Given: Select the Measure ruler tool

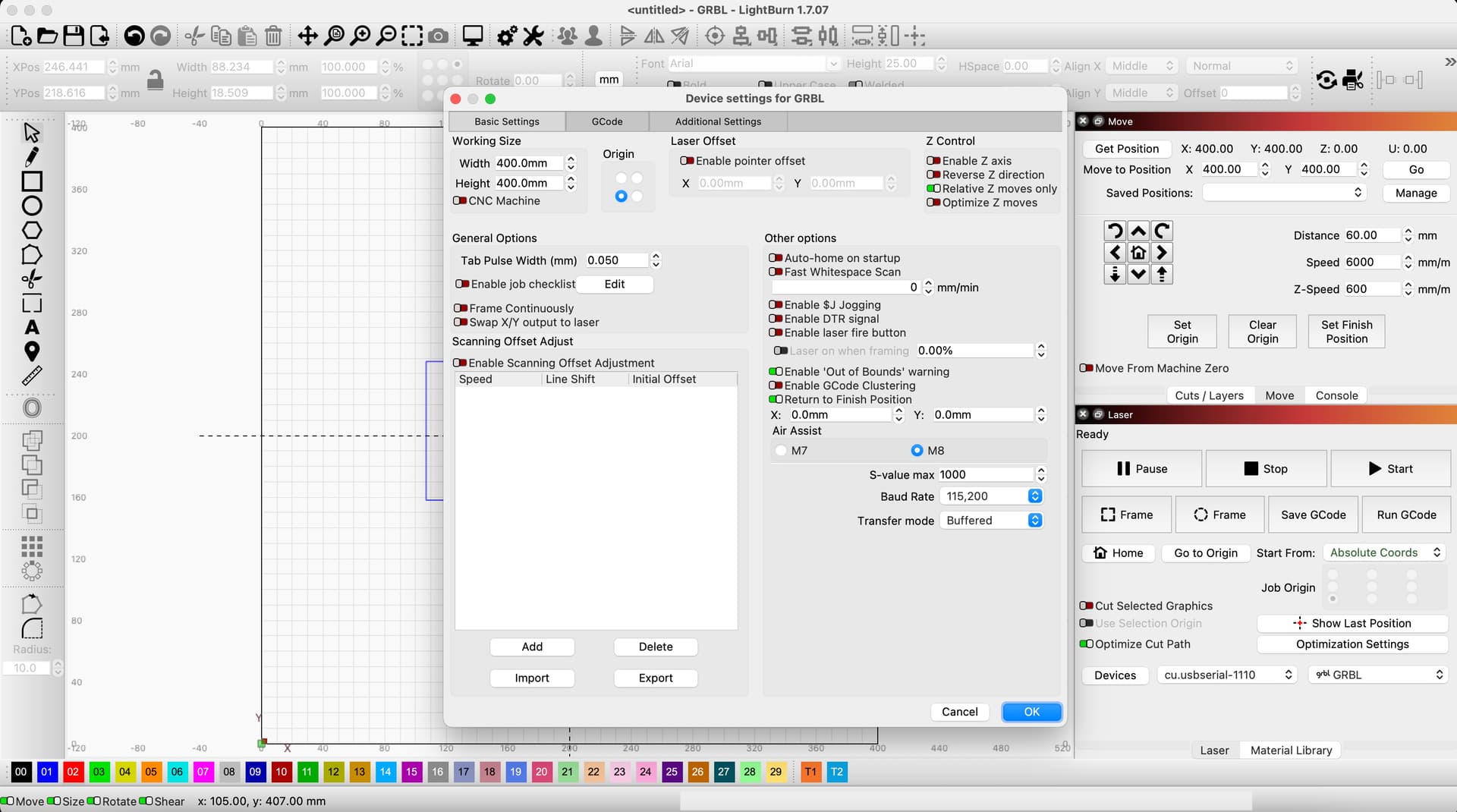Looking at the screenshot, I should pos(32,376).
